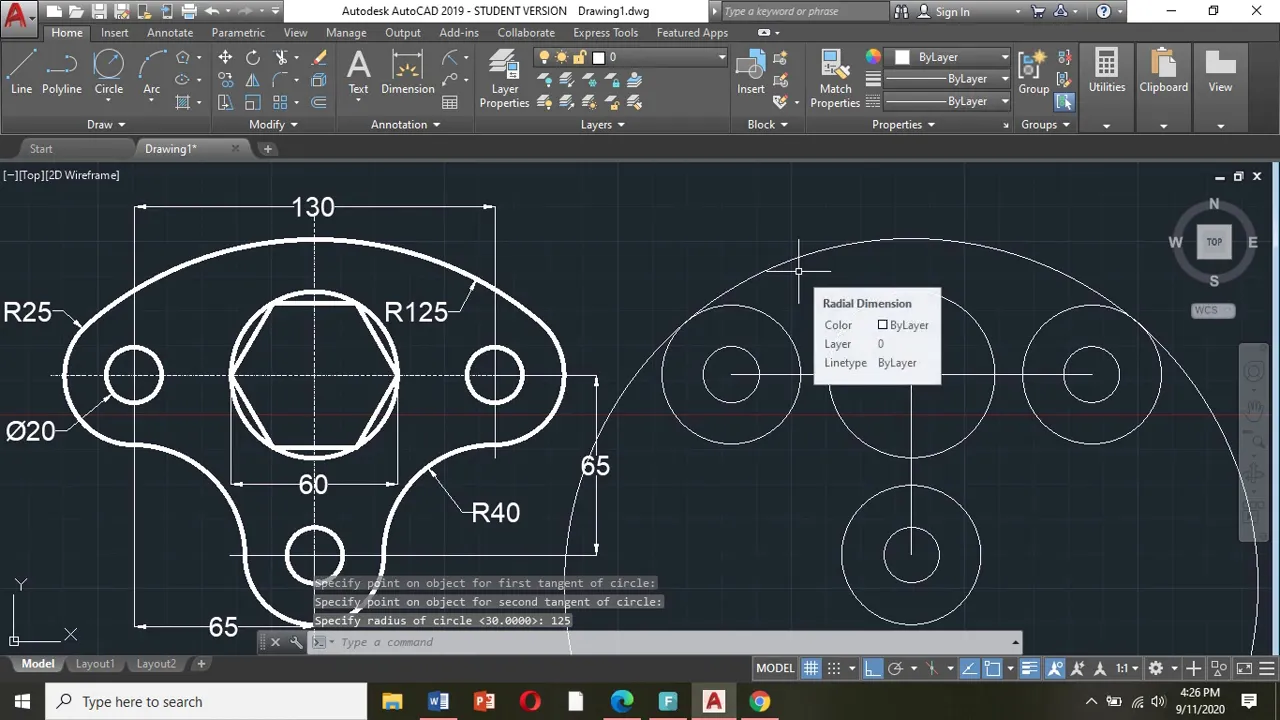Expand the Draw panel flyout

106,125
